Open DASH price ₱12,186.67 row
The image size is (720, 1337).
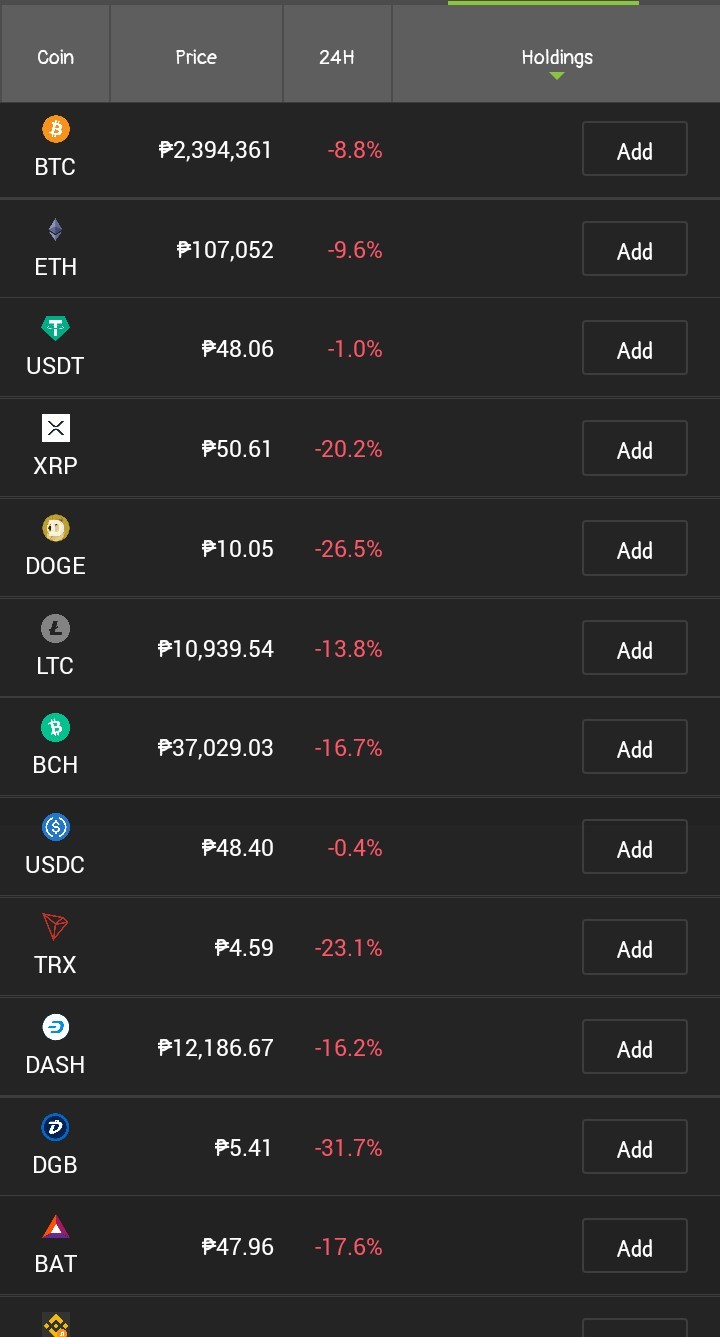[x=360, y=1047]
